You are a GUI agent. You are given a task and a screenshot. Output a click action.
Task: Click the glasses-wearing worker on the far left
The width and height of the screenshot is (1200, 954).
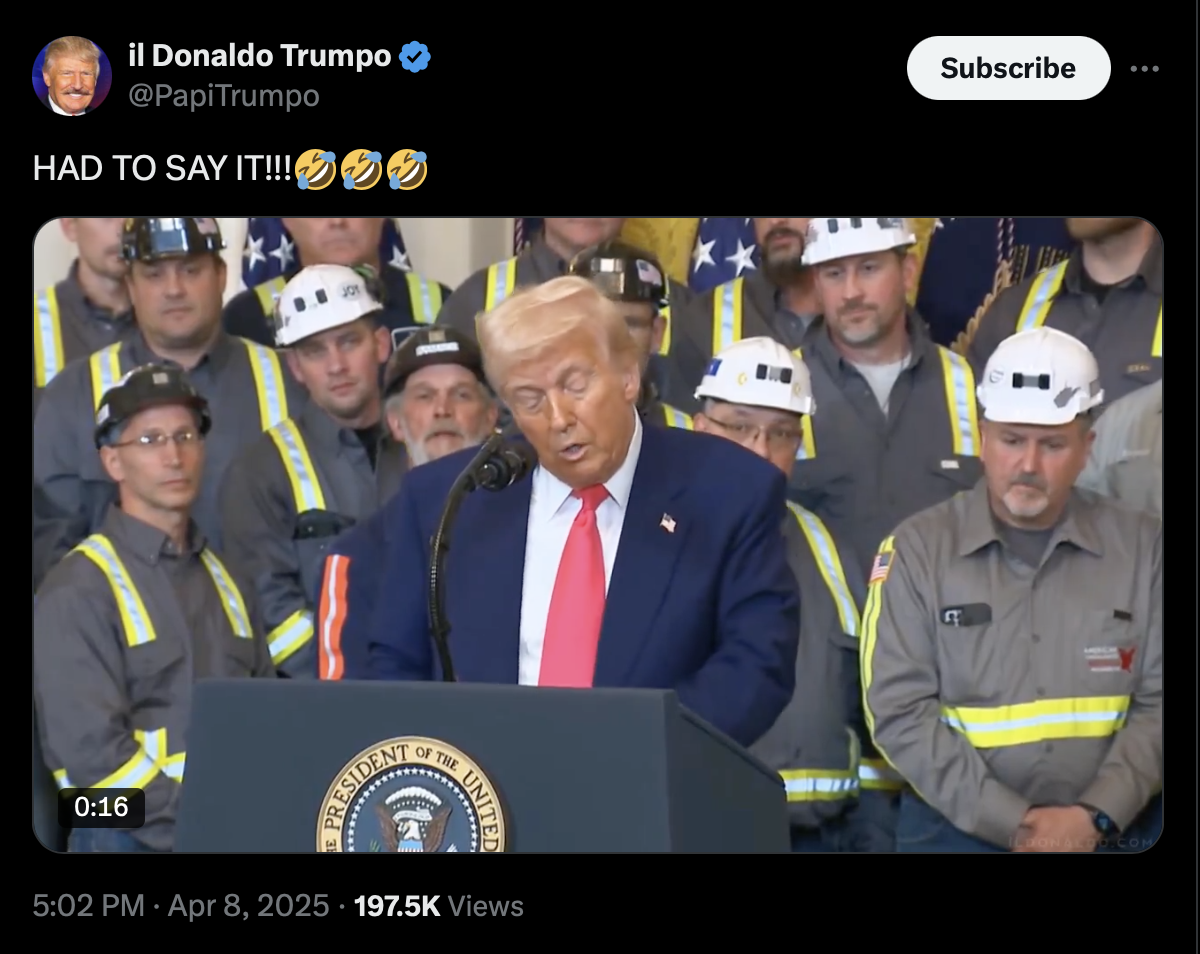(x=150, y=600)
